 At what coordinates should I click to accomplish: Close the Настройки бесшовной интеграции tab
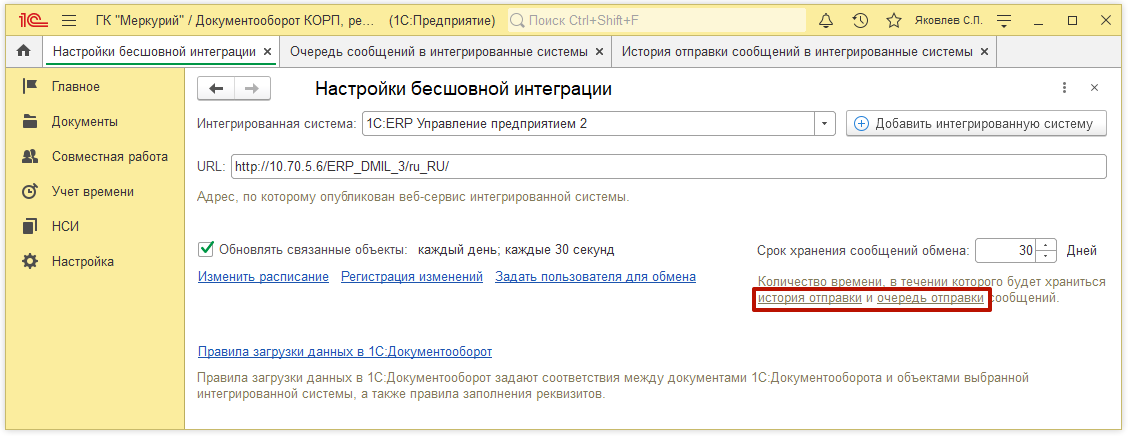point(268,52)
